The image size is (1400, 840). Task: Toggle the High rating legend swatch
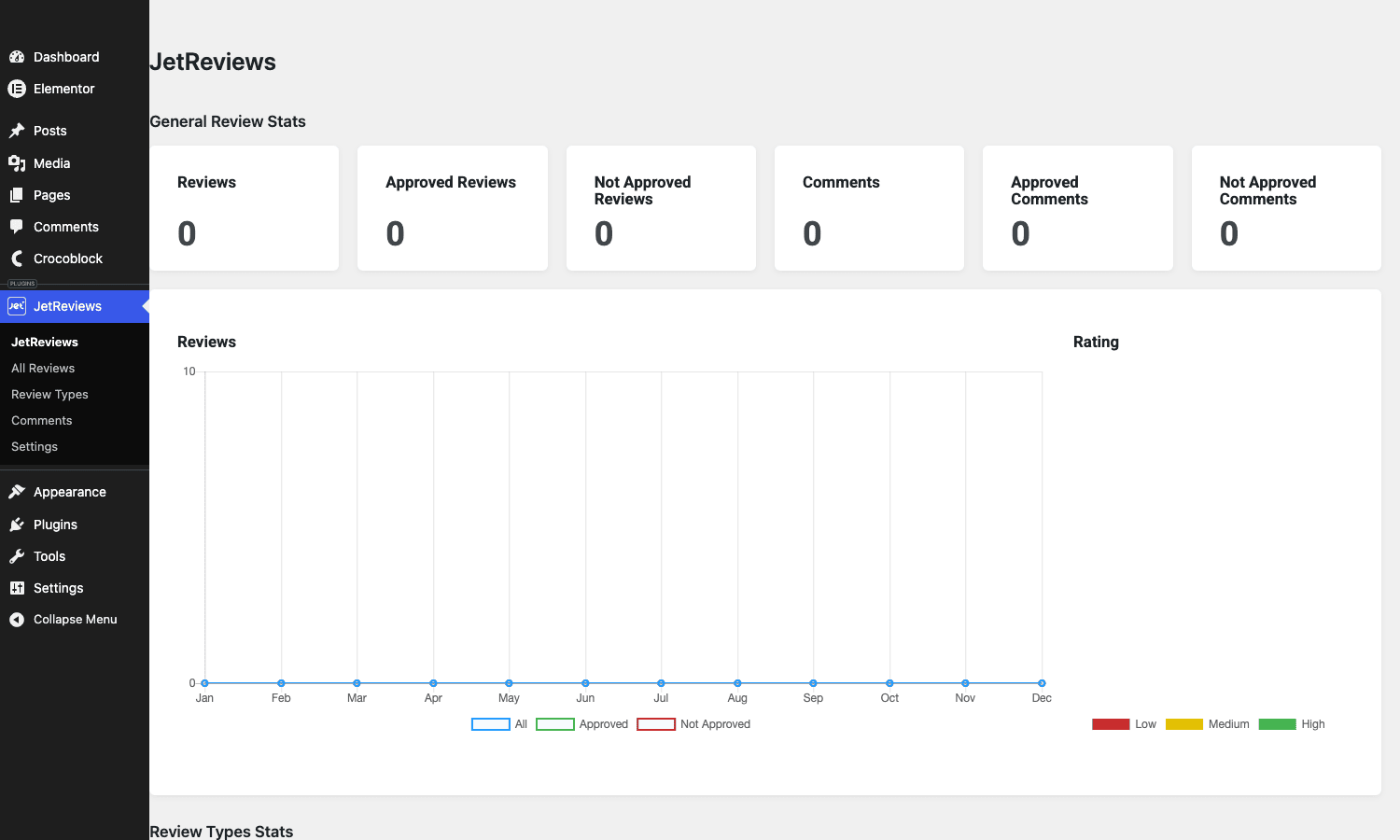1278,724
